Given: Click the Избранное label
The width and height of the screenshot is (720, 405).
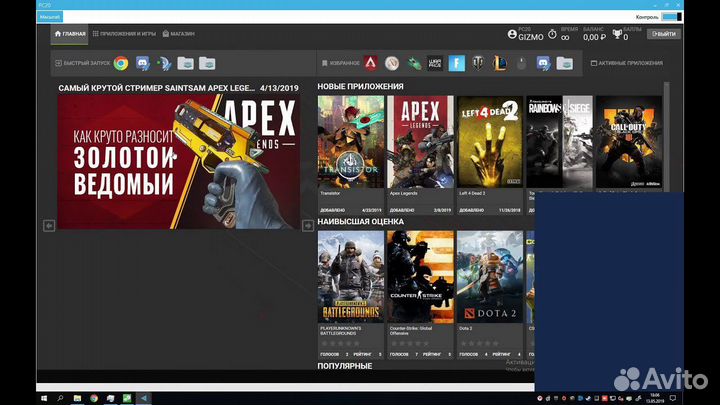Looking at the screenshot, I should pos(340,63).
